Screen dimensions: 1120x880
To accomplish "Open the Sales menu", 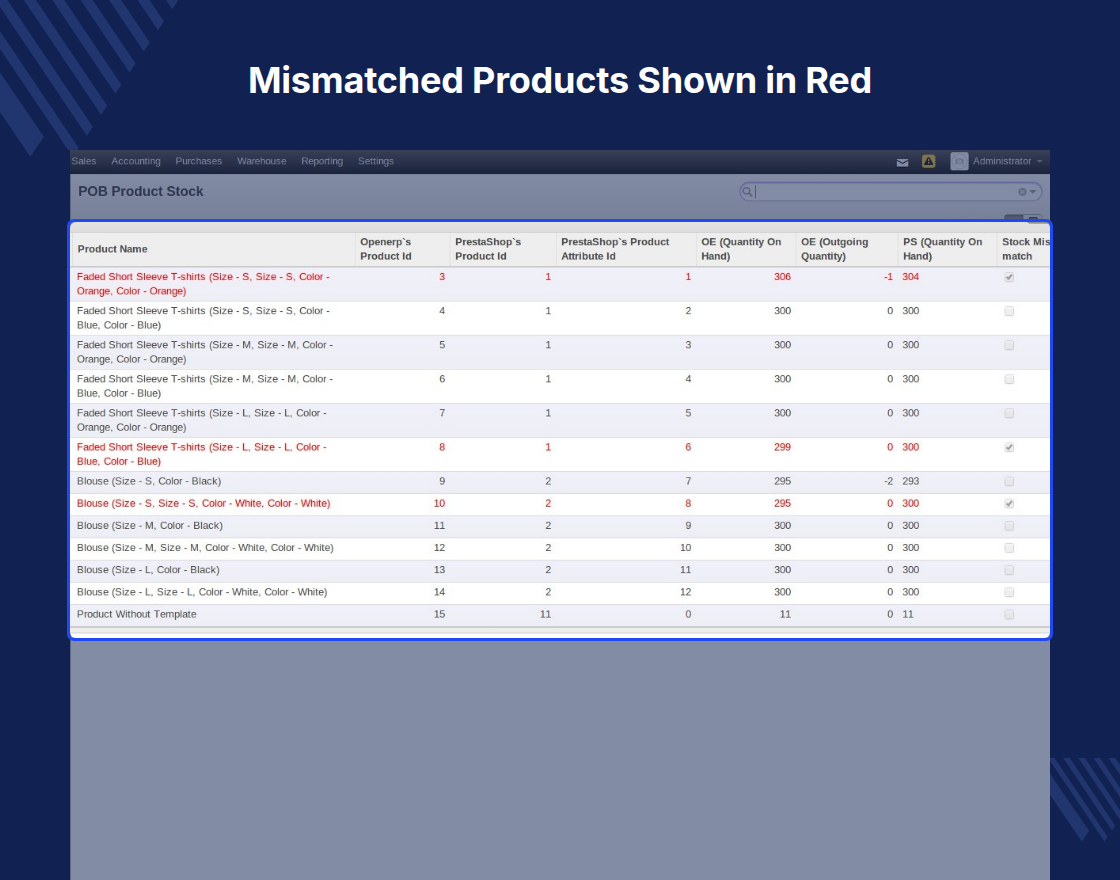I will (84, 161).
